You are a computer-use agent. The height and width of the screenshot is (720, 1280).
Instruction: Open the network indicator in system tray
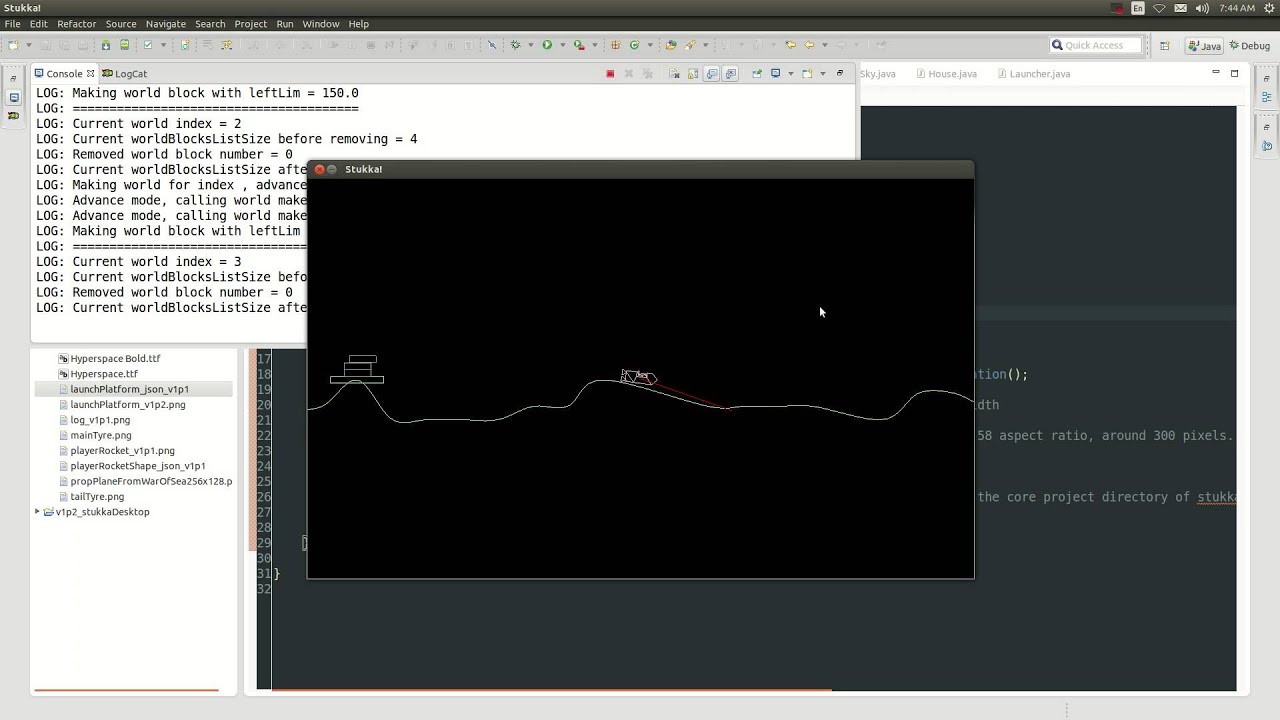coord(1160,8)
